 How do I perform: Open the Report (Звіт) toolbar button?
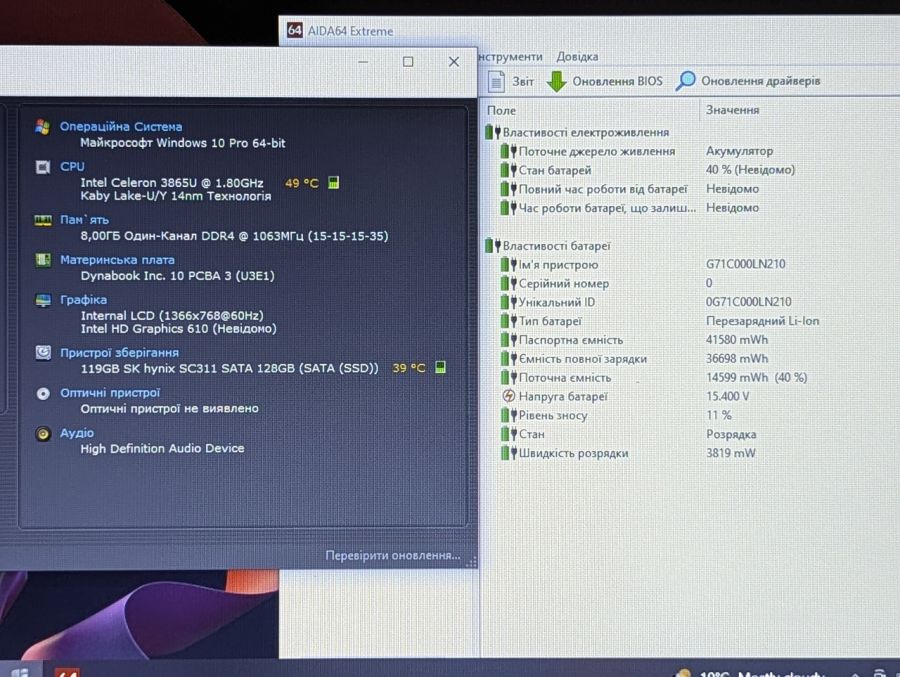coord(511,81)
